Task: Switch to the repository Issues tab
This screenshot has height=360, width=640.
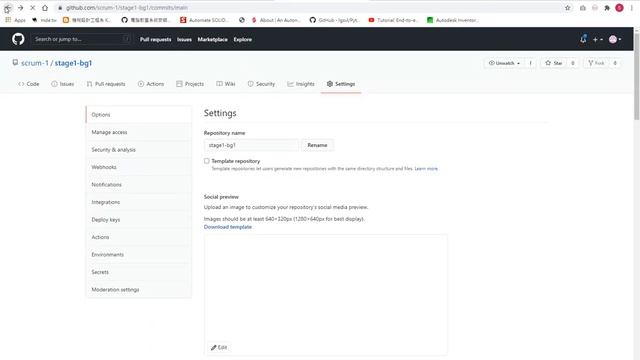Action: pyautogui.click(x=62, y=84)
